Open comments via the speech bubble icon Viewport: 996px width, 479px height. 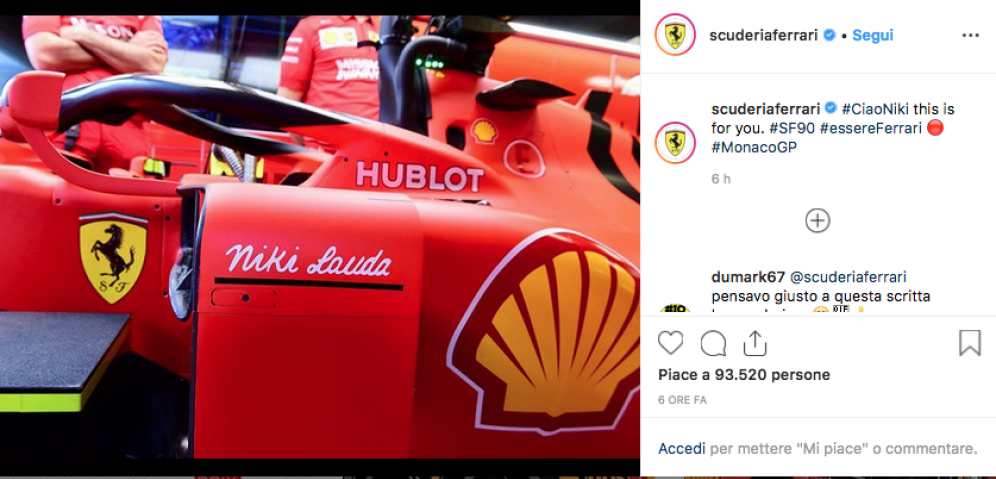point(713,343)
